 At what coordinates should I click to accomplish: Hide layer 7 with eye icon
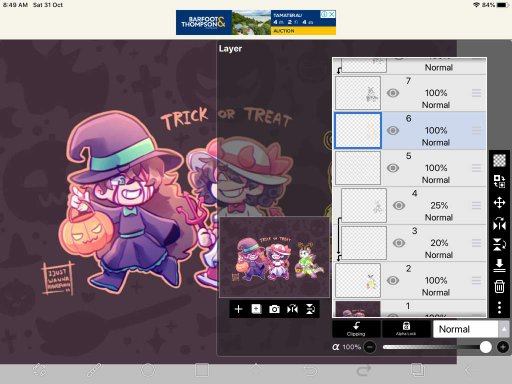click(393, 93)
